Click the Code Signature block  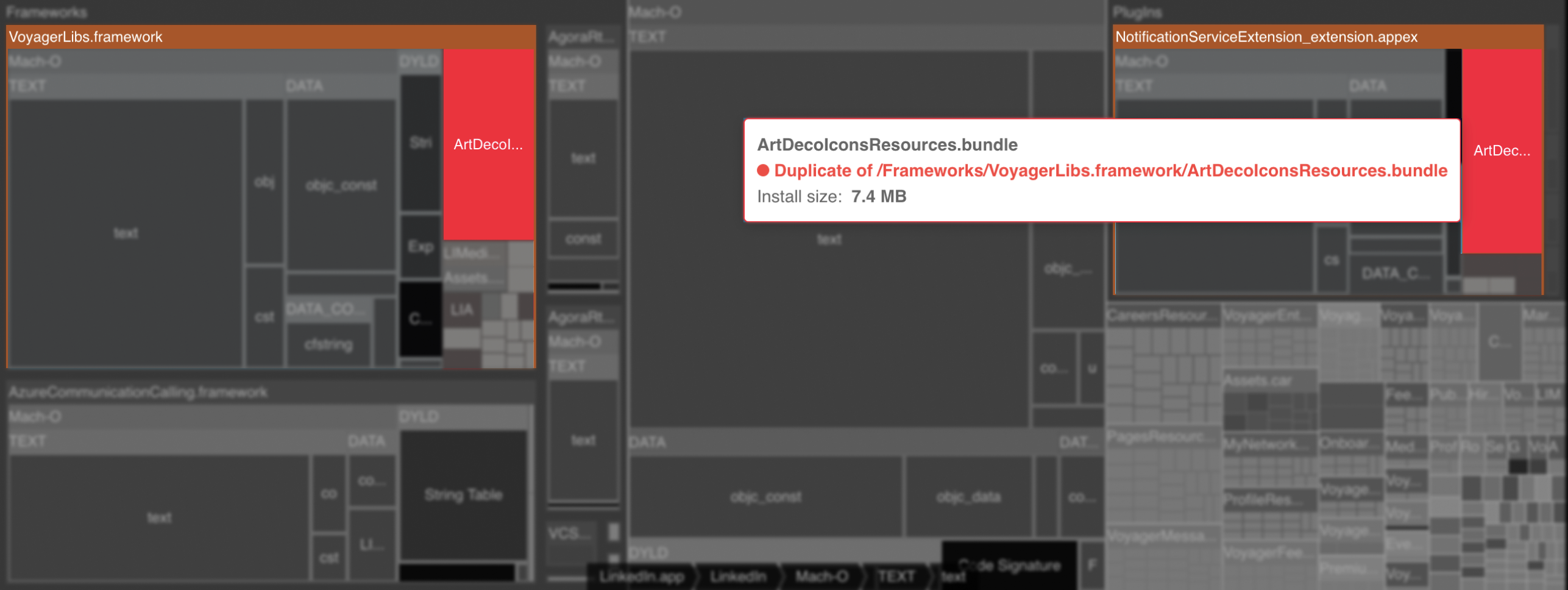point(1009,564)
